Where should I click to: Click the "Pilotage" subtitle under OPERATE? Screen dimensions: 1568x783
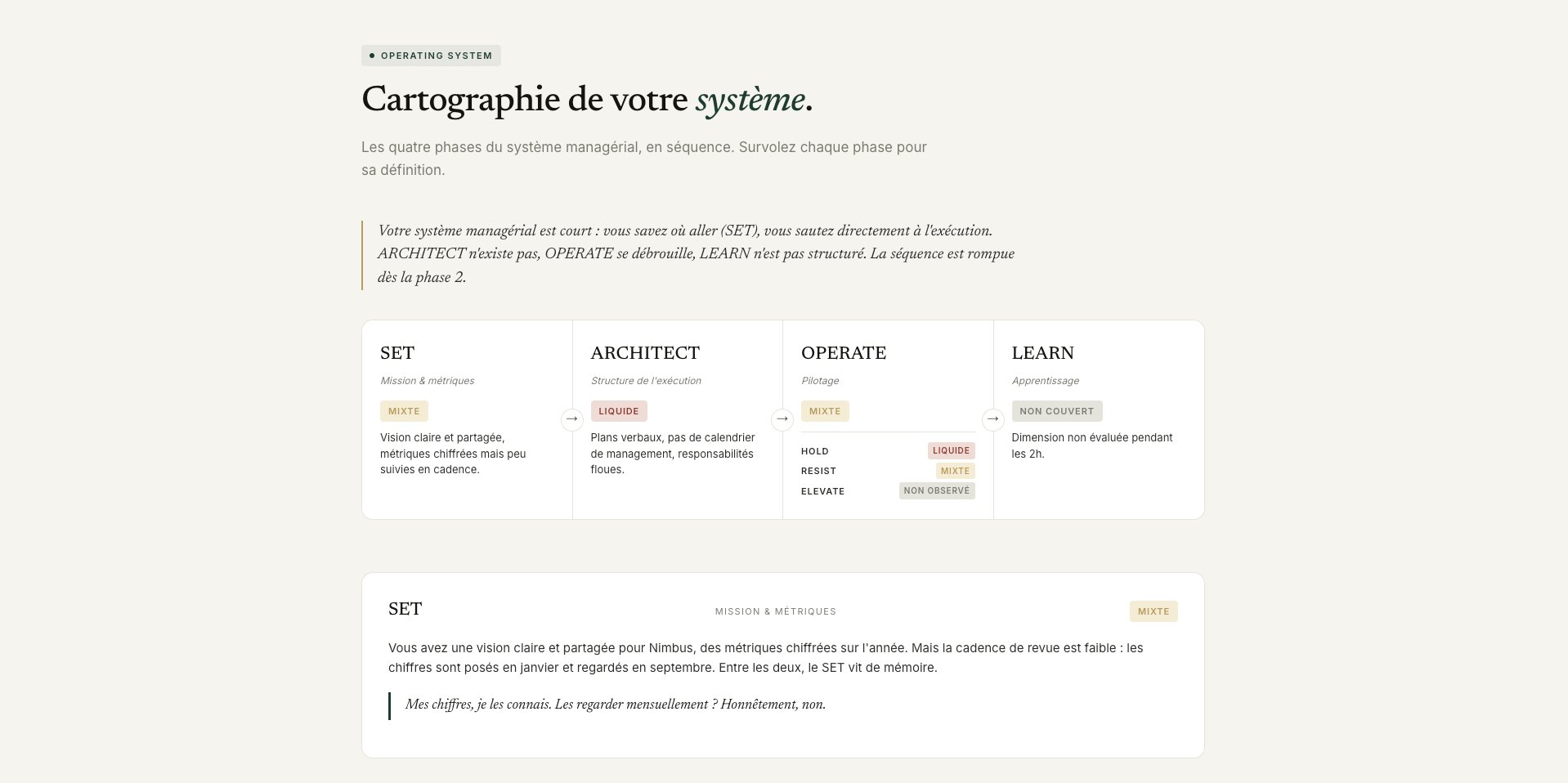click(x=820, y=381)
